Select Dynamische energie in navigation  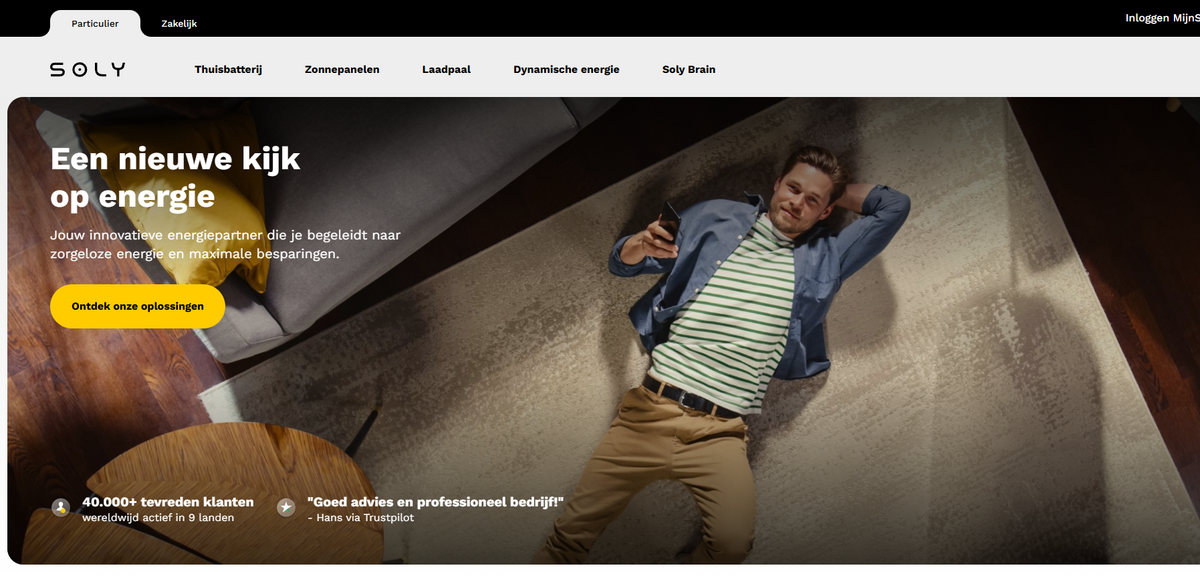pyautogui.click(x=566, y=70)
